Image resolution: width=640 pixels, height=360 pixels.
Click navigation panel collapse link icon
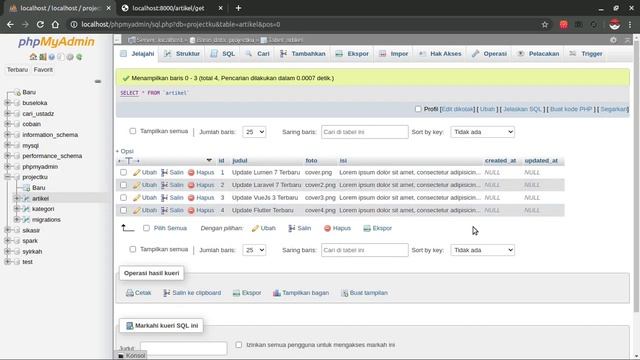pyautogui.click(x=98, y=82)
